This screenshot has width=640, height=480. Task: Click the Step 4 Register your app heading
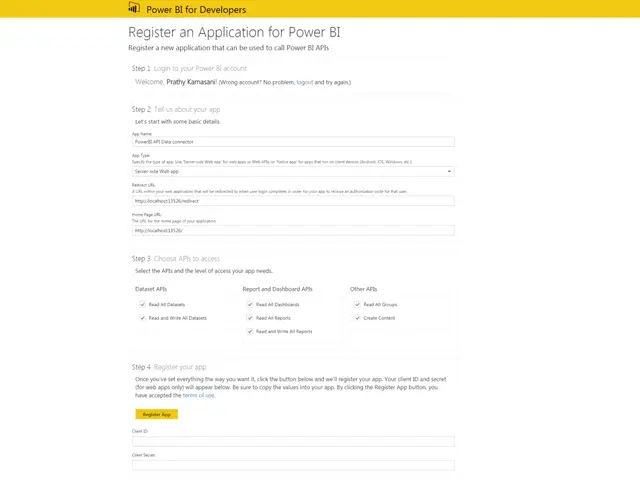pyautogui.click(x=169, y=367)
